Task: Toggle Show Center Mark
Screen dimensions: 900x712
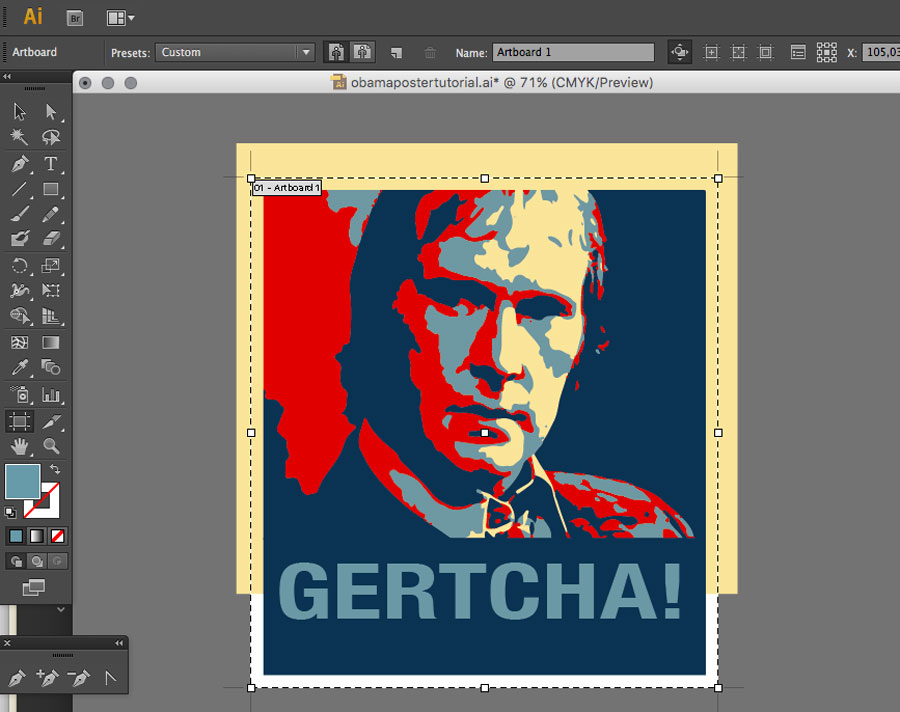Action: pyautogui.click(x=711, y=52)
